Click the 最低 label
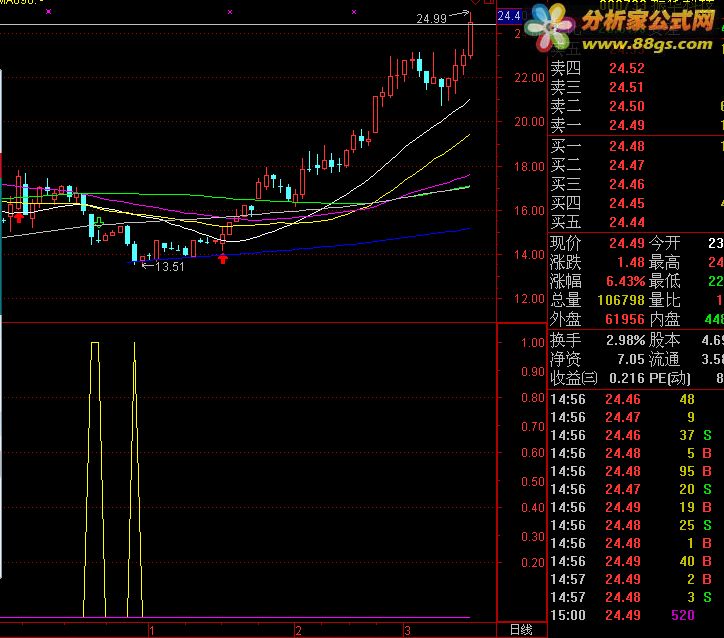 pyautogui.click(x=664, y=281)
